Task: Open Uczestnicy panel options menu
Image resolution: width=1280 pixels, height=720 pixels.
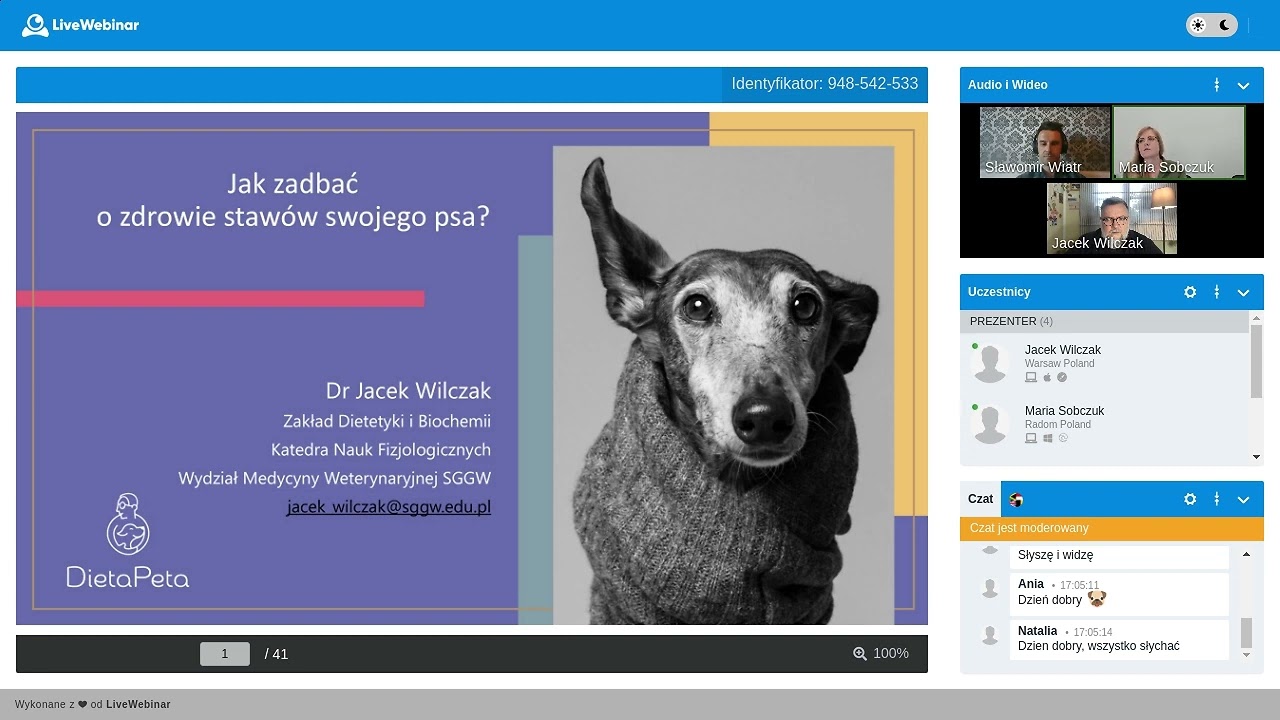Action: [1217, 292]
